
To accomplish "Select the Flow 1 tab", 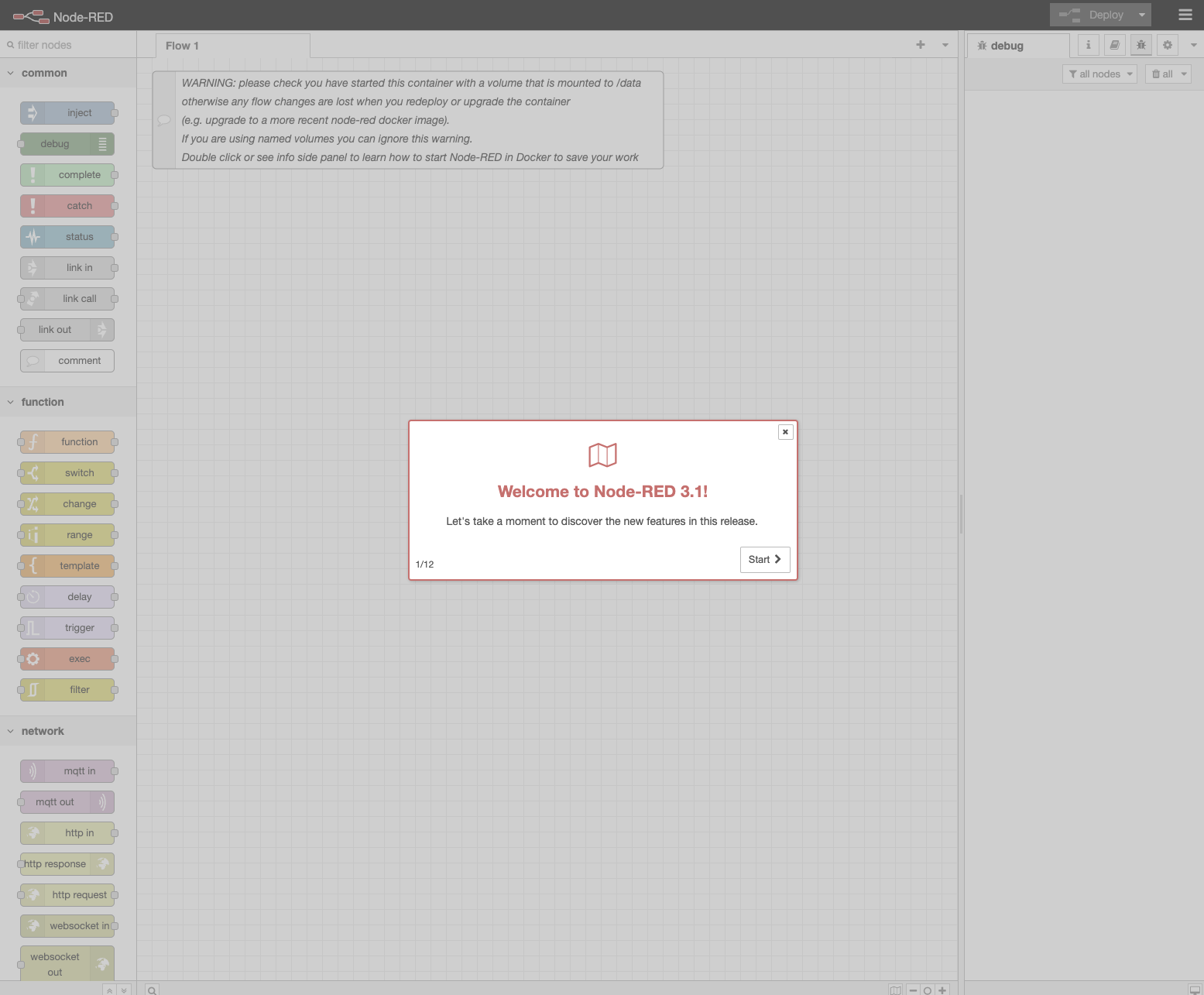I will (x=183, y=46).
